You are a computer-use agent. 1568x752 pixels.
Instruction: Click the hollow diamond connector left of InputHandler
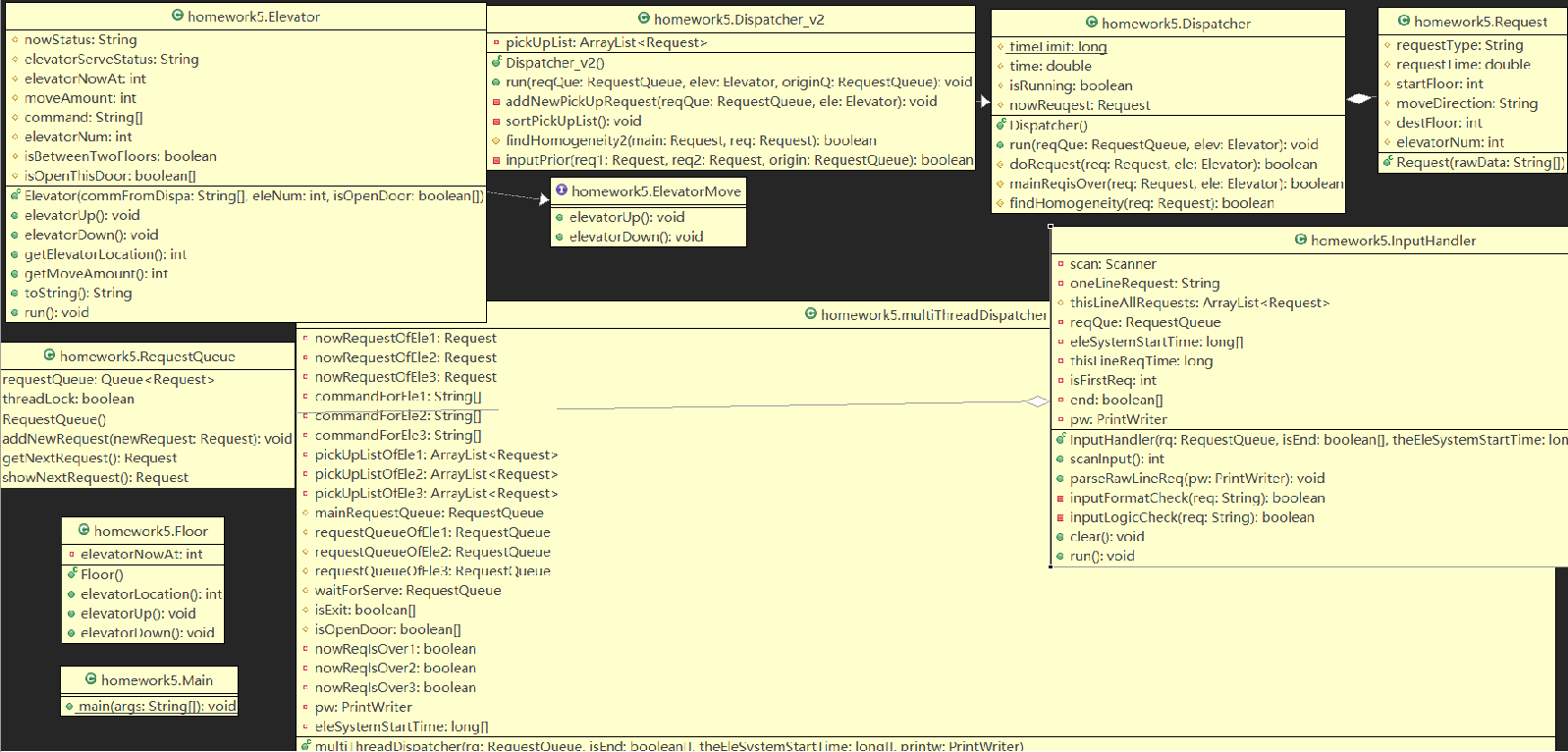tap(1036, 401)
